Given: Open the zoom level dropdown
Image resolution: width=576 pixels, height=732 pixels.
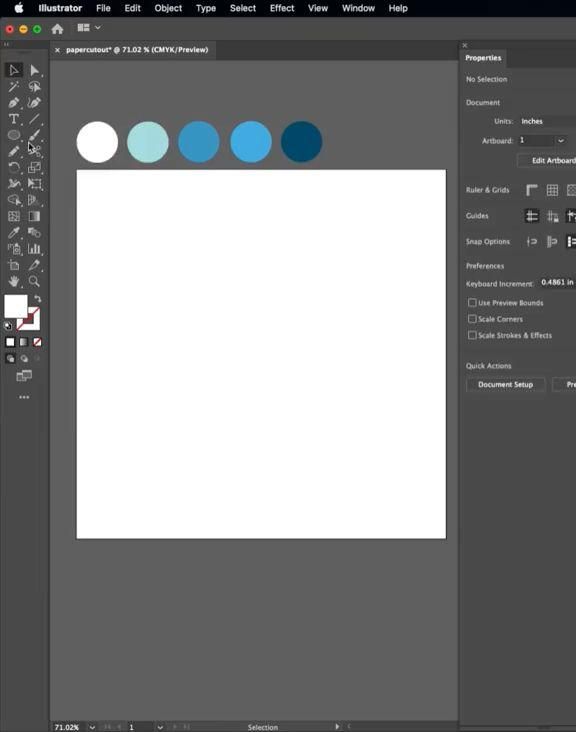Looking at the screenshot, I should (92, 727).
